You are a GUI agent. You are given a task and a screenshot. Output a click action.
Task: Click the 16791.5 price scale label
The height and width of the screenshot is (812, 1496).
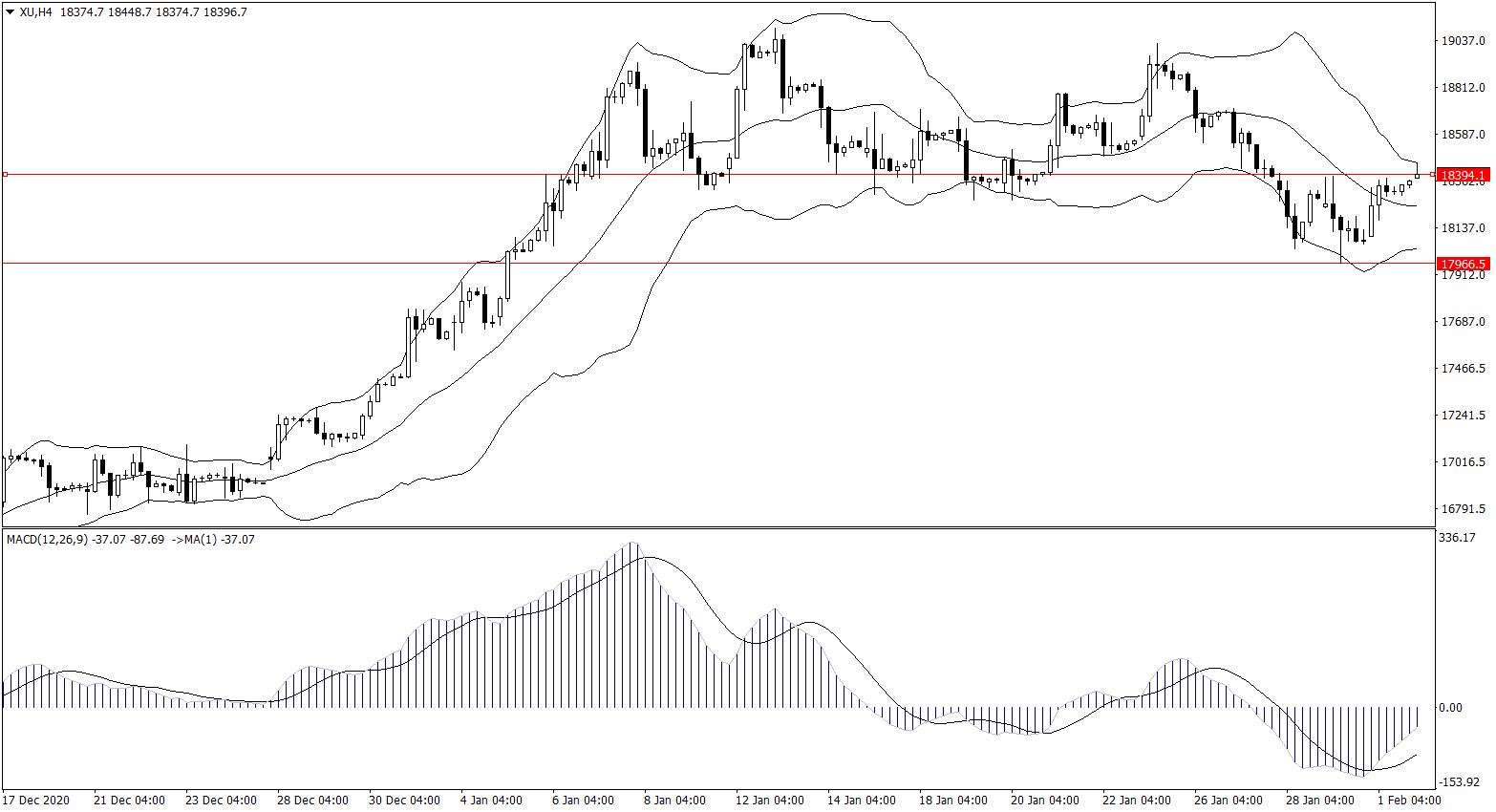(1463, 509)
